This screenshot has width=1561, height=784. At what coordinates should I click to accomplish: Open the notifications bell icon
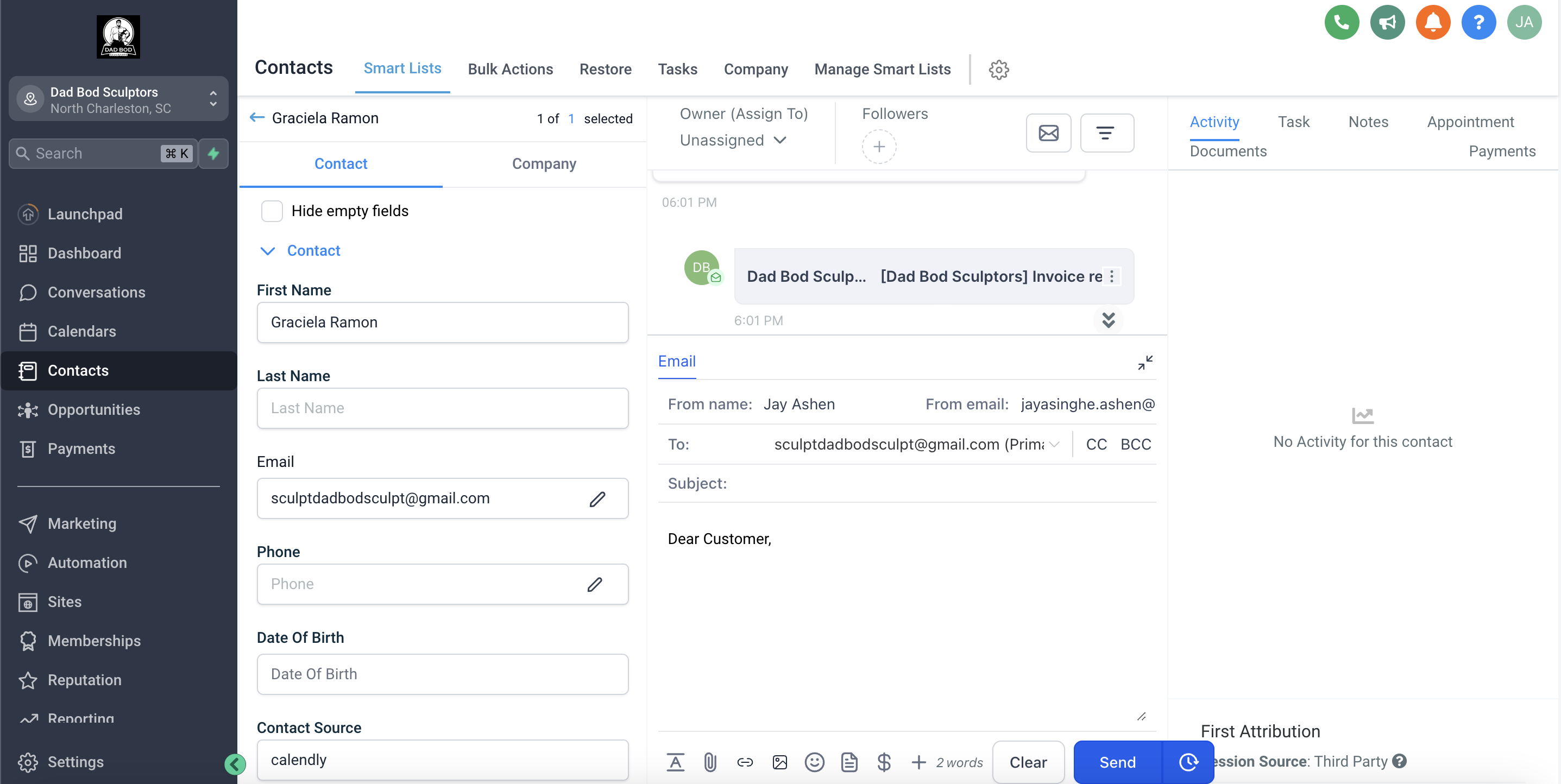[1433, 22]
